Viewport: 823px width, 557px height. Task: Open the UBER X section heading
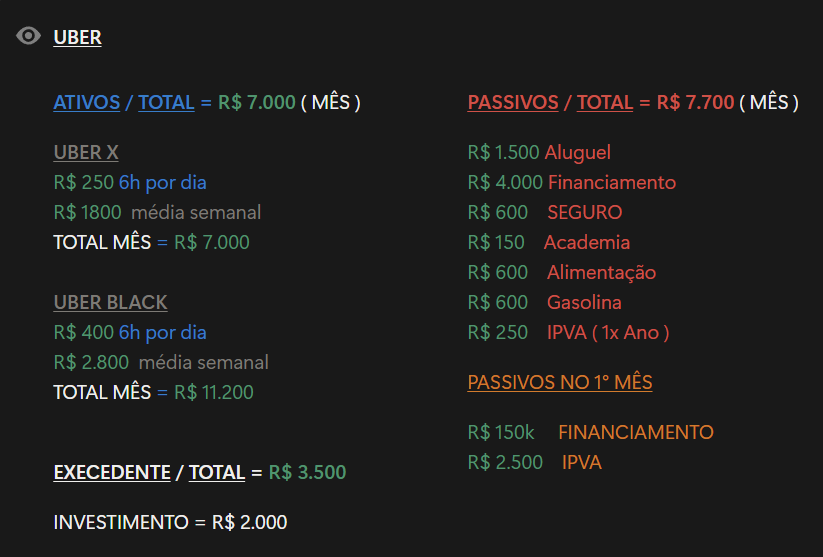coord(86,152)
